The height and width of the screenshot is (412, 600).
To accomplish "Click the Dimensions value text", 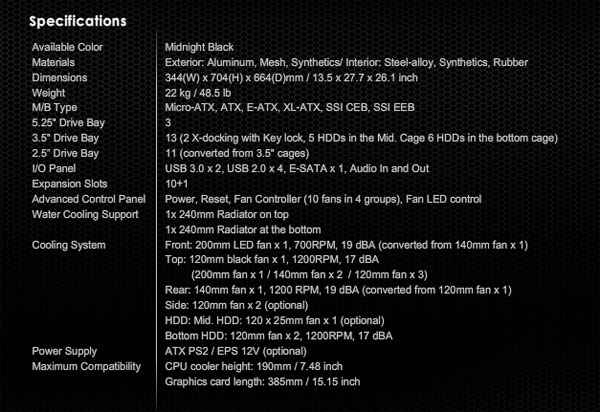I will click(291, 78).
